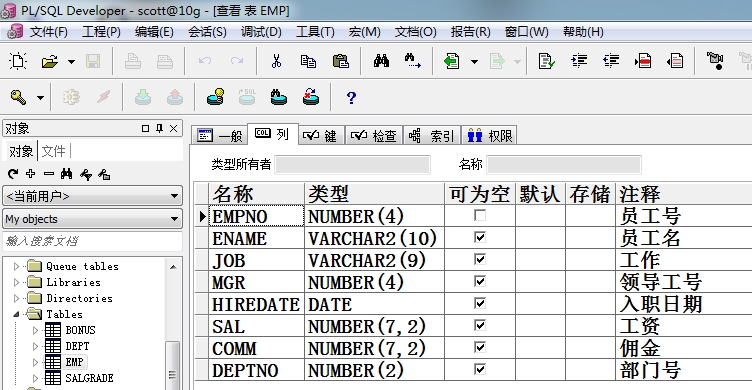Screen dimensions: 752x390
Task: Toggle nullable checkbox for HIREDATE row
Action: click(x=480, y=303)
